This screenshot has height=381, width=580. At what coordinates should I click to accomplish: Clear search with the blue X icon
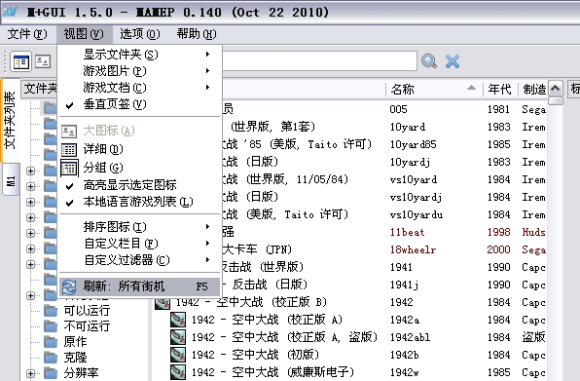[452, 61]
